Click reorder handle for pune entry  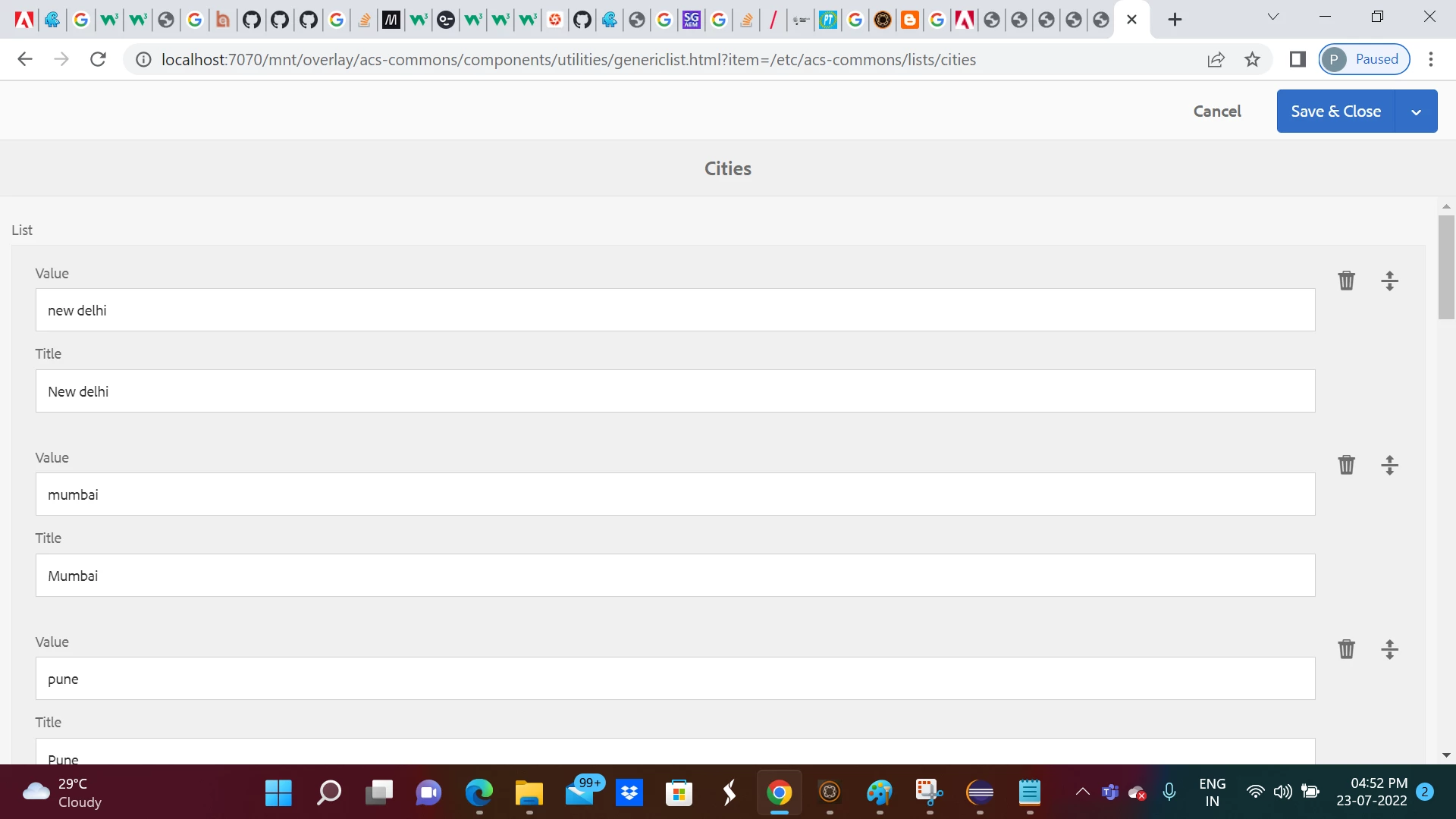click(x=1389, y=649)
